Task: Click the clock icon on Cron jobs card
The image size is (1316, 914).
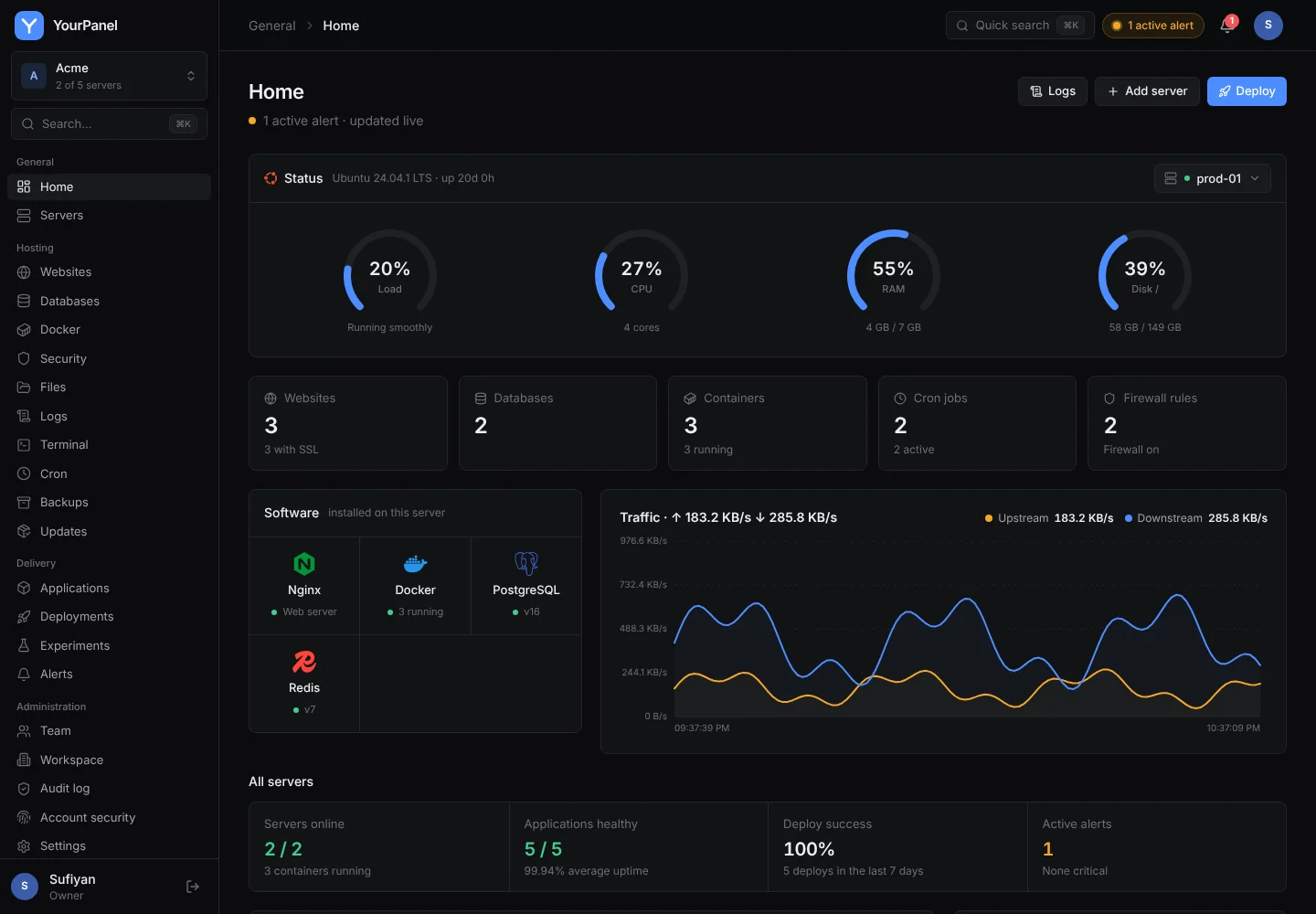Action: pos(900,399)
